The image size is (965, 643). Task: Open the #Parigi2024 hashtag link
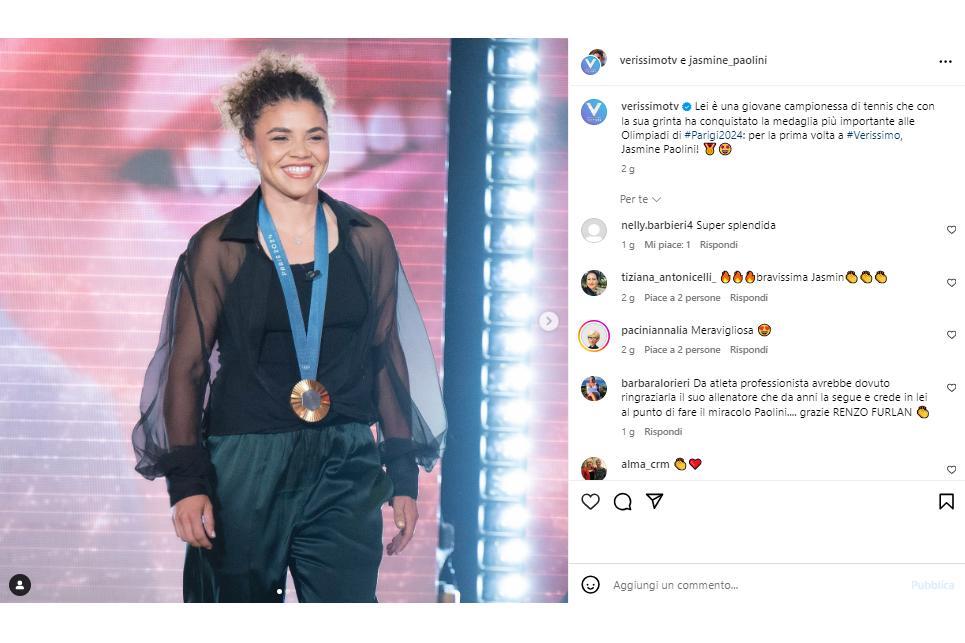pos(714,135)
